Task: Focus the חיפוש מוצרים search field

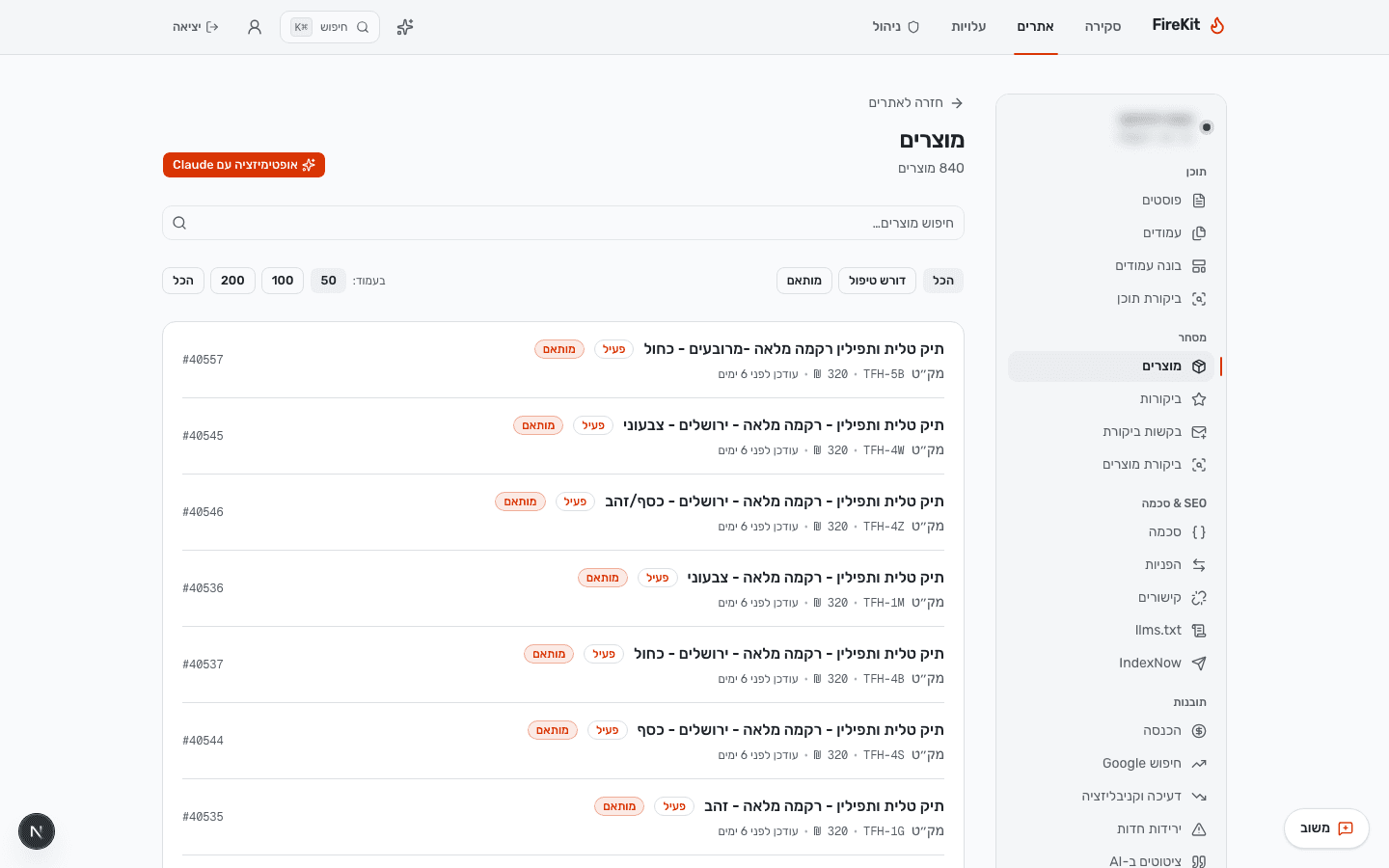Action: pos(563,223)
